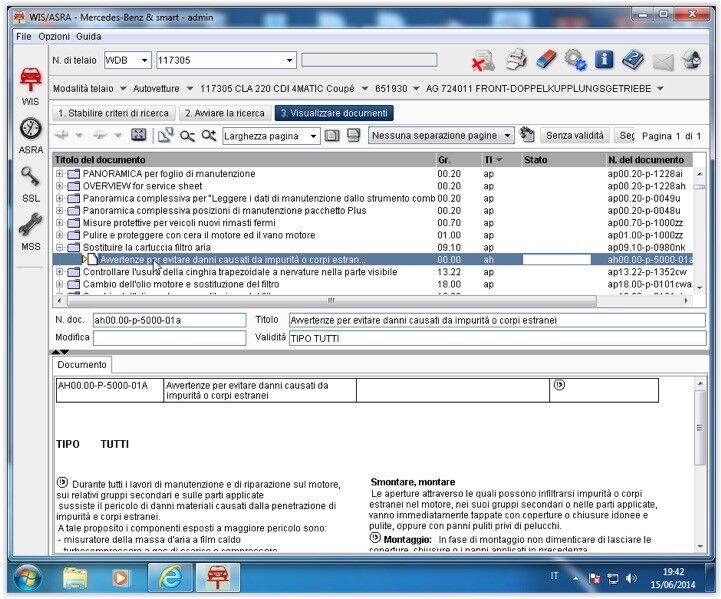Open the WIS module in the sidebar
Image resolution: width=721 pixels, height=599 pixels.
coord(30,86)
